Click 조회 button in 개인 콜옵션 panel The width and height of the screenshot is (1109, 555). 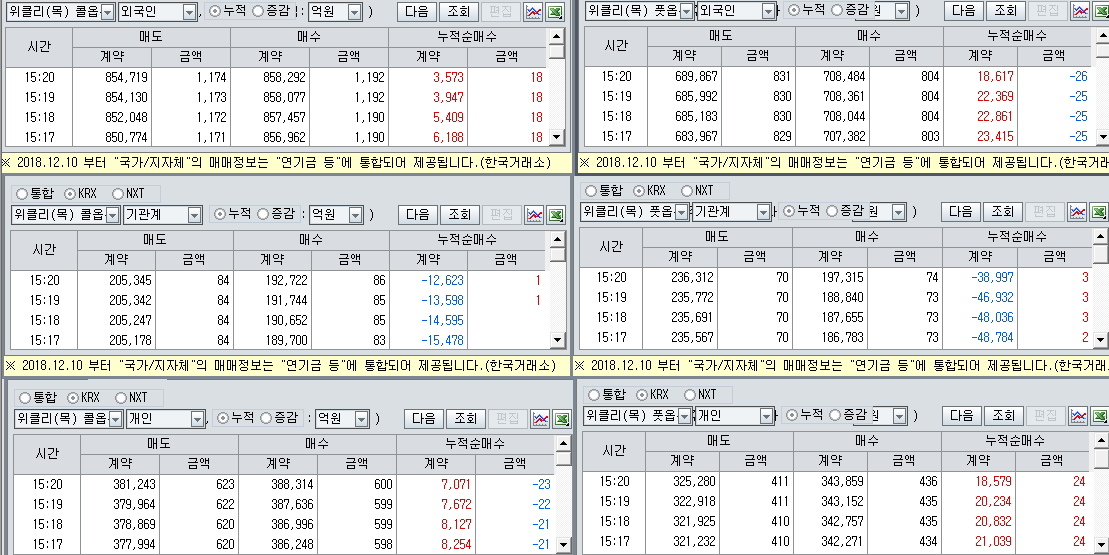click(464, 418)
